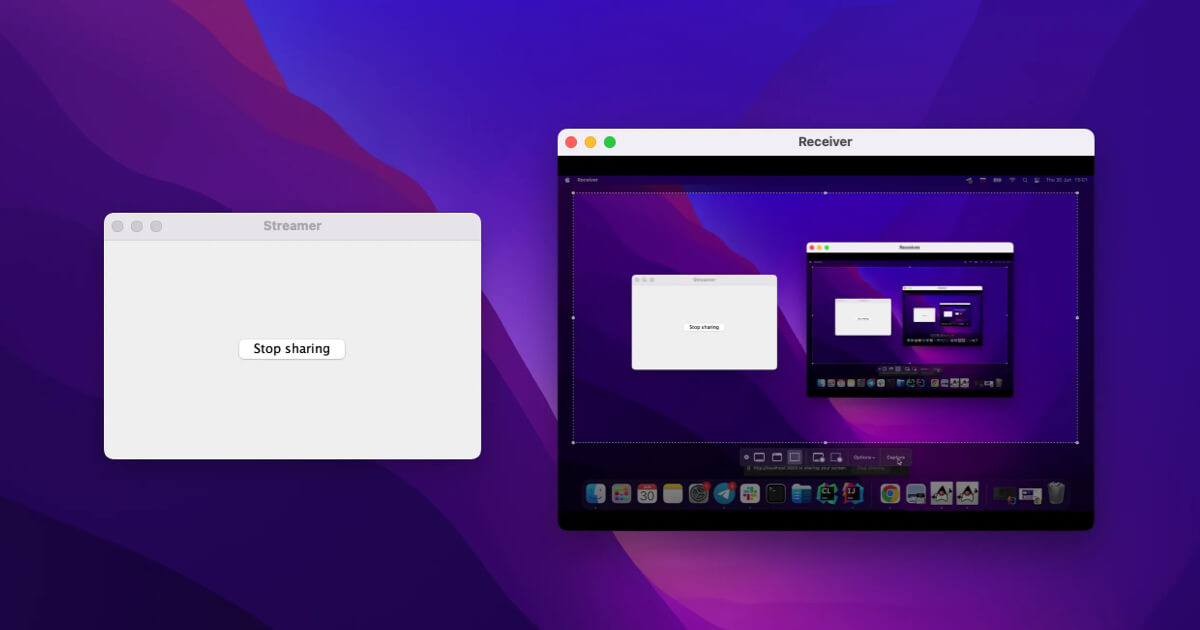Image resolution: width=1200 pixels, height=630 pixels.
Task: Launch CLion from the streamed Dock
Action: [827, 493]
